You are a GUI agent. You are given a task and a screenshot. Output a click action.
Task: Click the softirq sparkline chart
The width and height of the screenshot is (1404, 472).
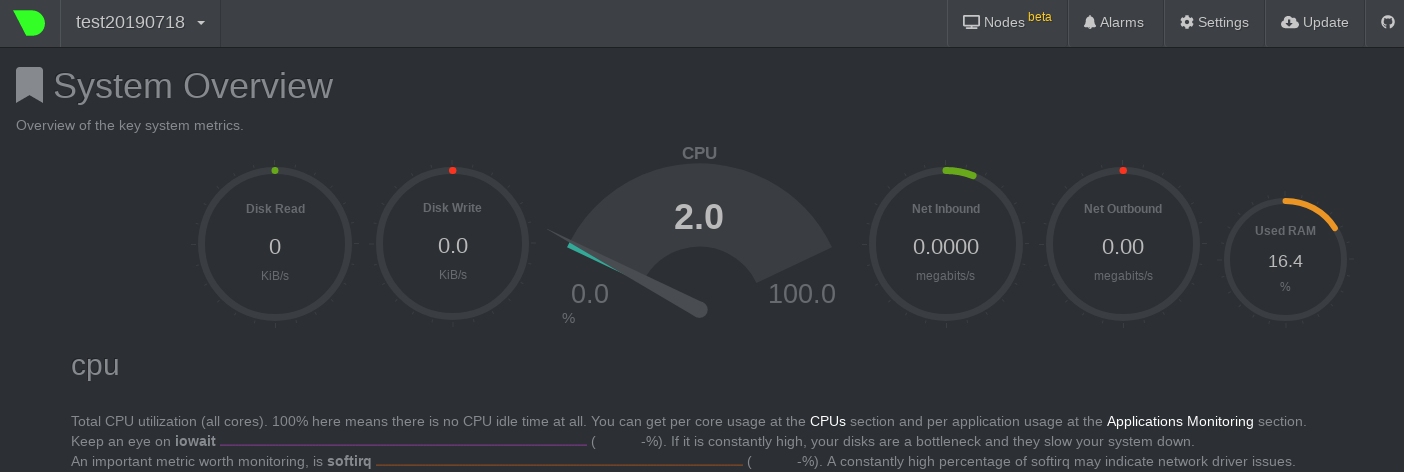pos(559,462)
